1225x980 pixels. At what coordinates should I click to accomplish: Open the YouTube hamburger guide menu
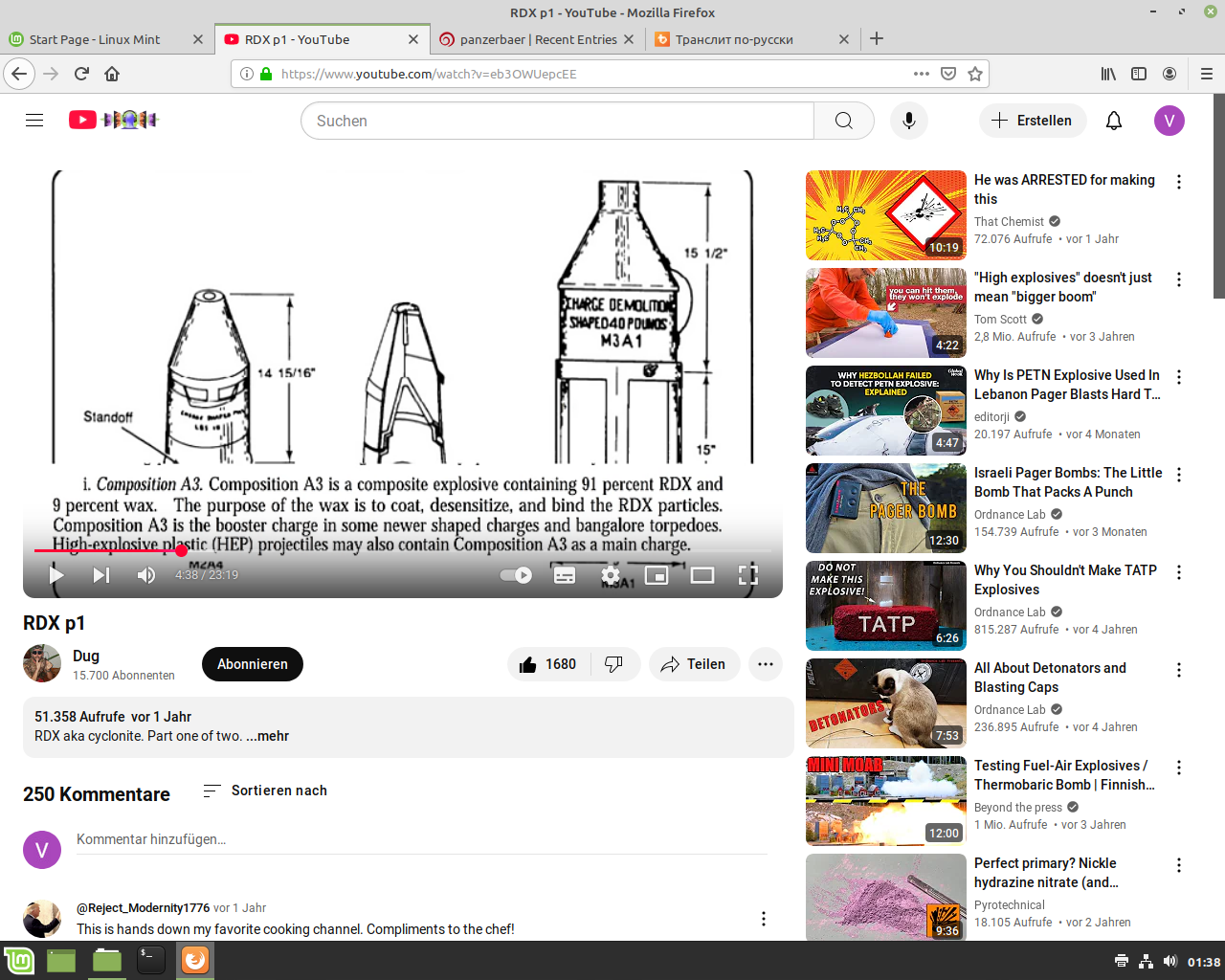pyautogui.click(x=34, y=121)
